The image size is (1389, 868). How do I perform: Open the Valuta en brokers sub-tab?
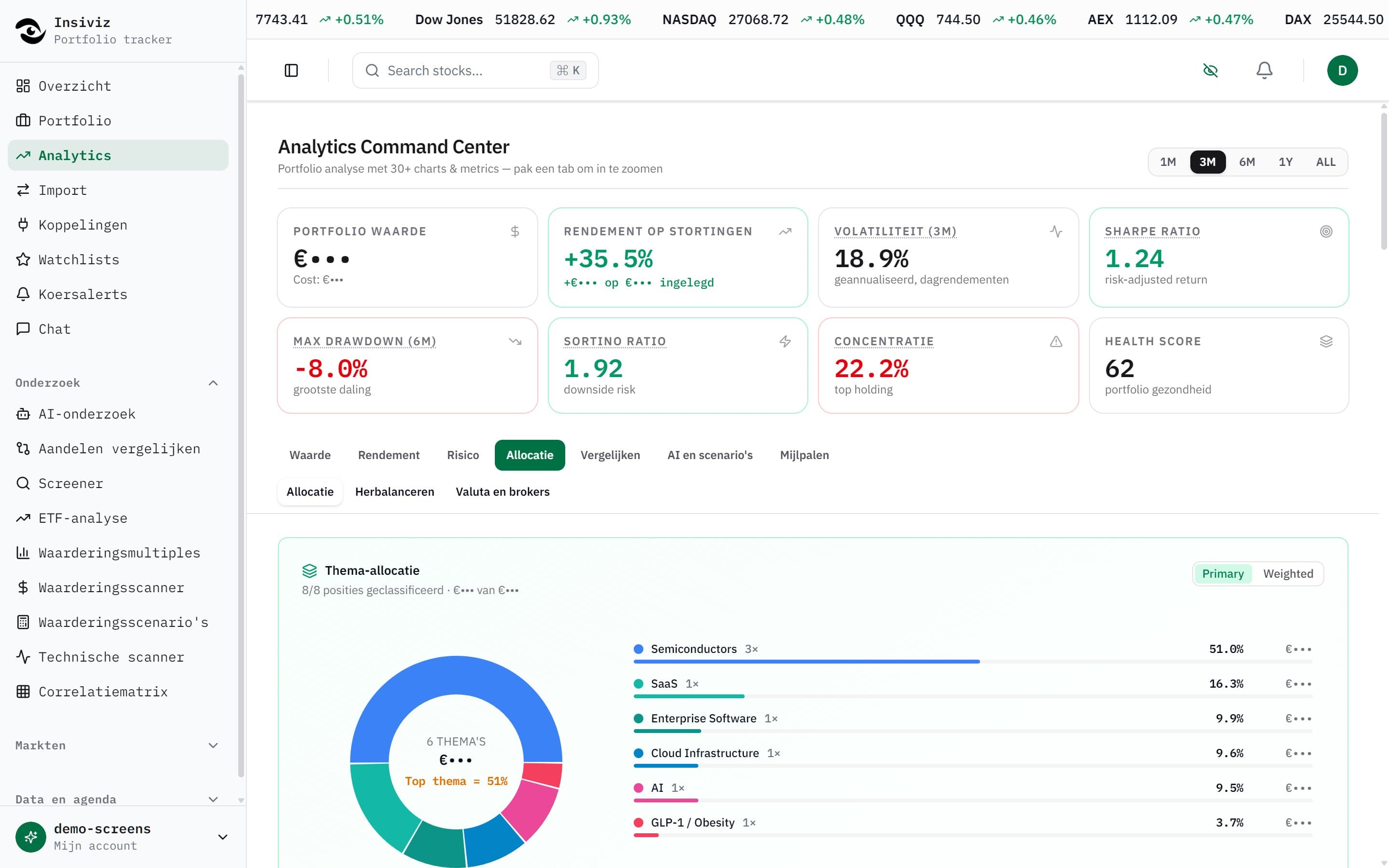502,492
